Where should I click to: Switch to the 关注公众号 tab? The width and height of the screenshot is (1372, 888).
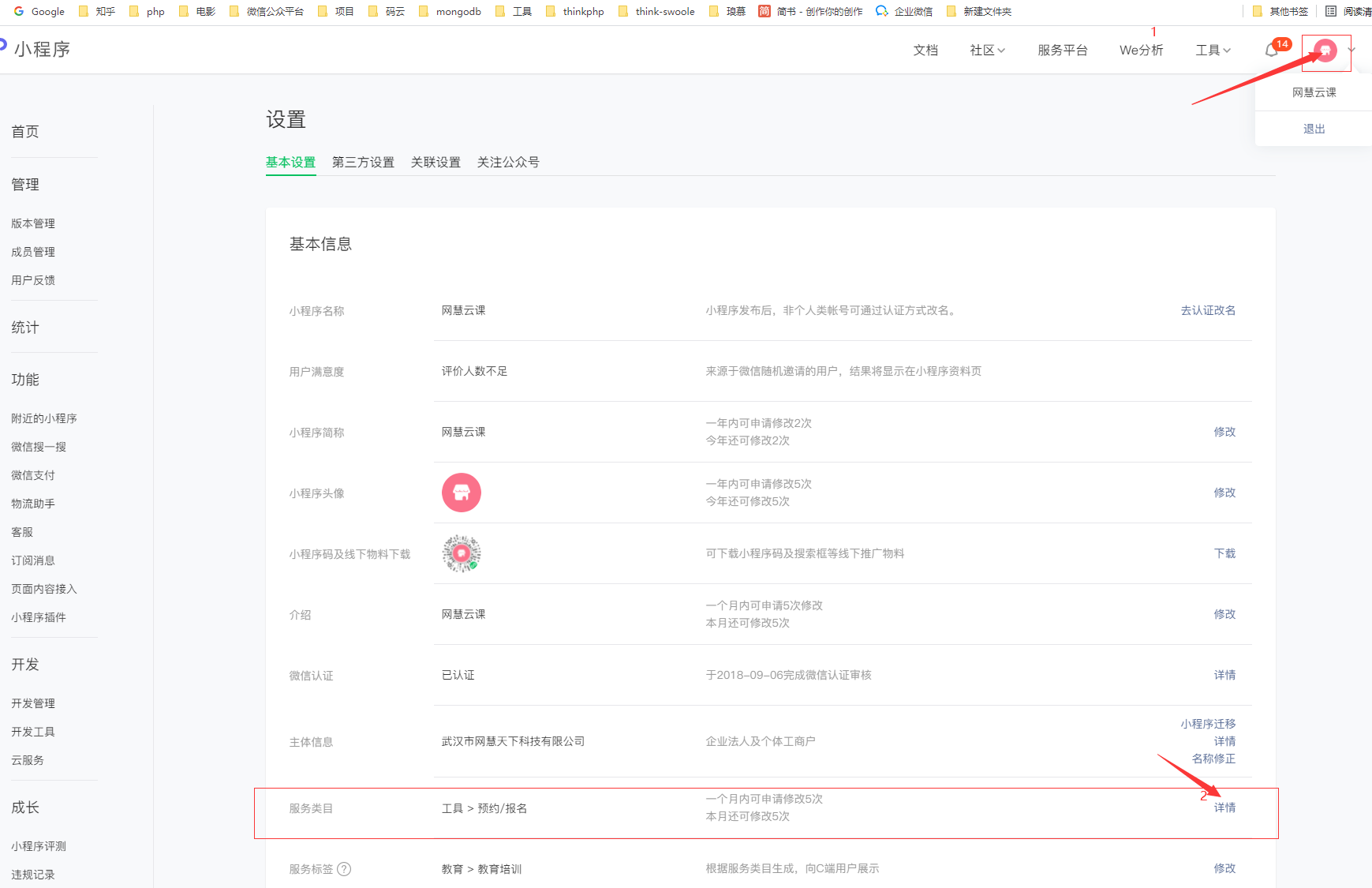click(x=508, y=162)
